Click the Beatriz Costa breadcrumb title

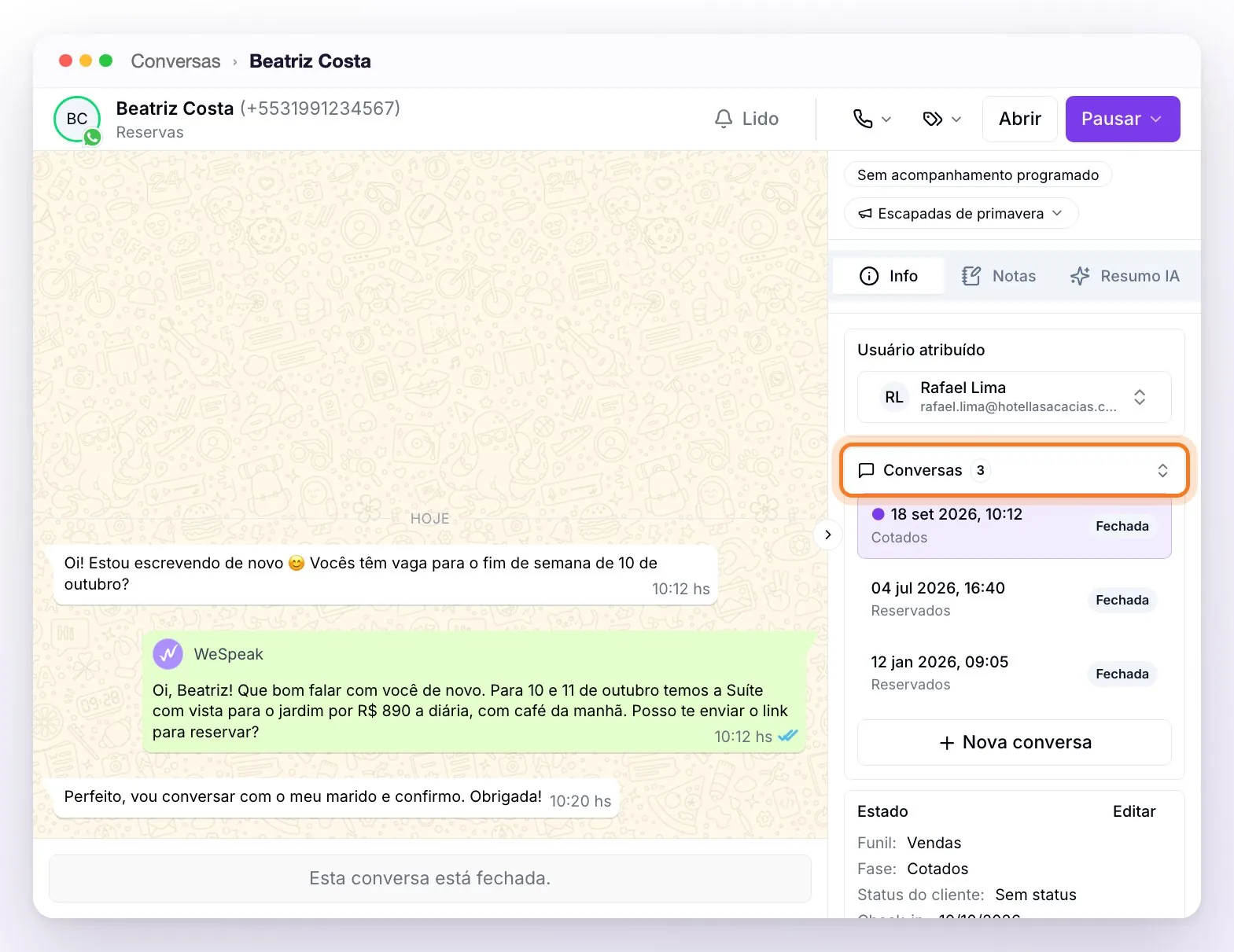tap(310, 61)
